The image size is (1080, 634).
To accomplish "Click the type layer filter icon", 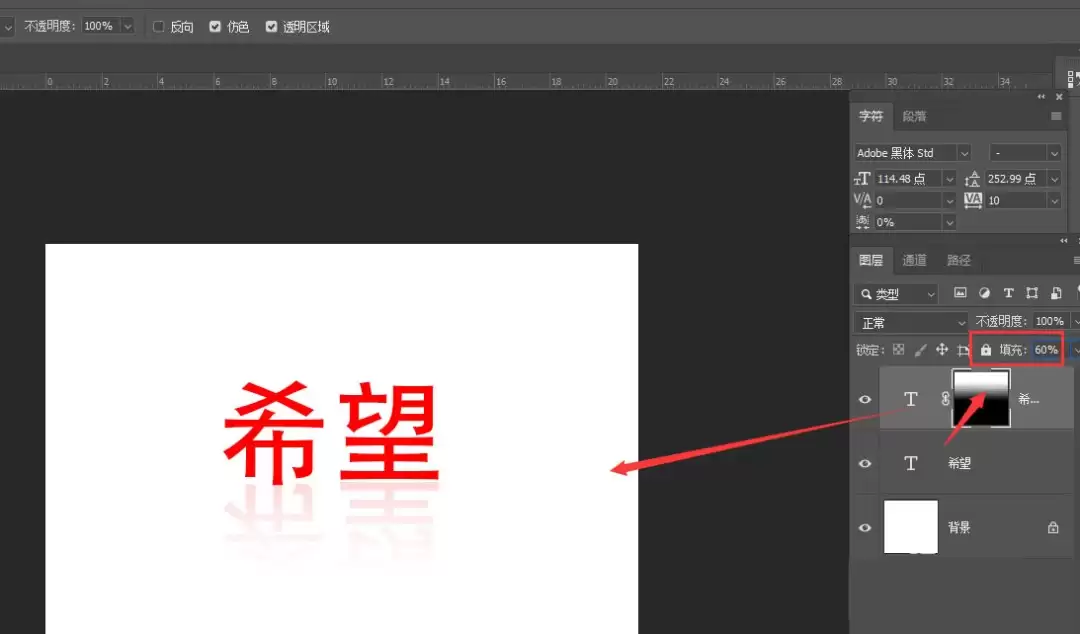I will click(1008, 293).
